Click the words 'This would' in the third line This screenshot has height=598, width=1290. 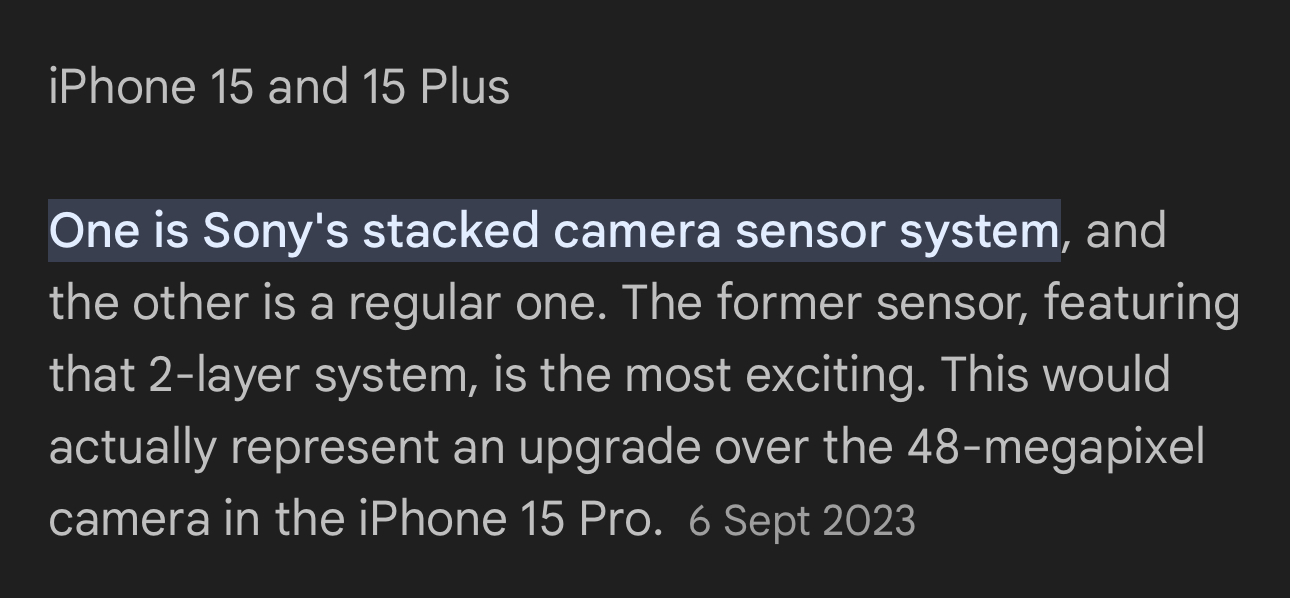point(1055,375)
